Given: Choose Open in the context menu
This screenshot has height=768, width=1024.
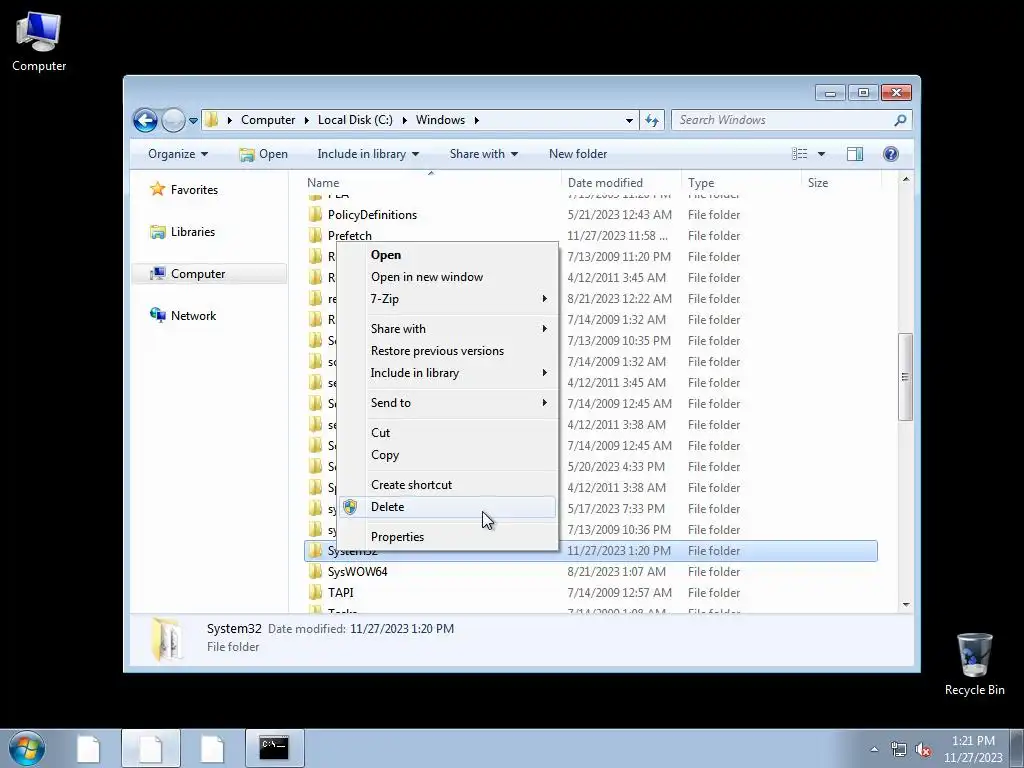Looking at the screenshot, I should pyautogui.click(x=447, y=255).
